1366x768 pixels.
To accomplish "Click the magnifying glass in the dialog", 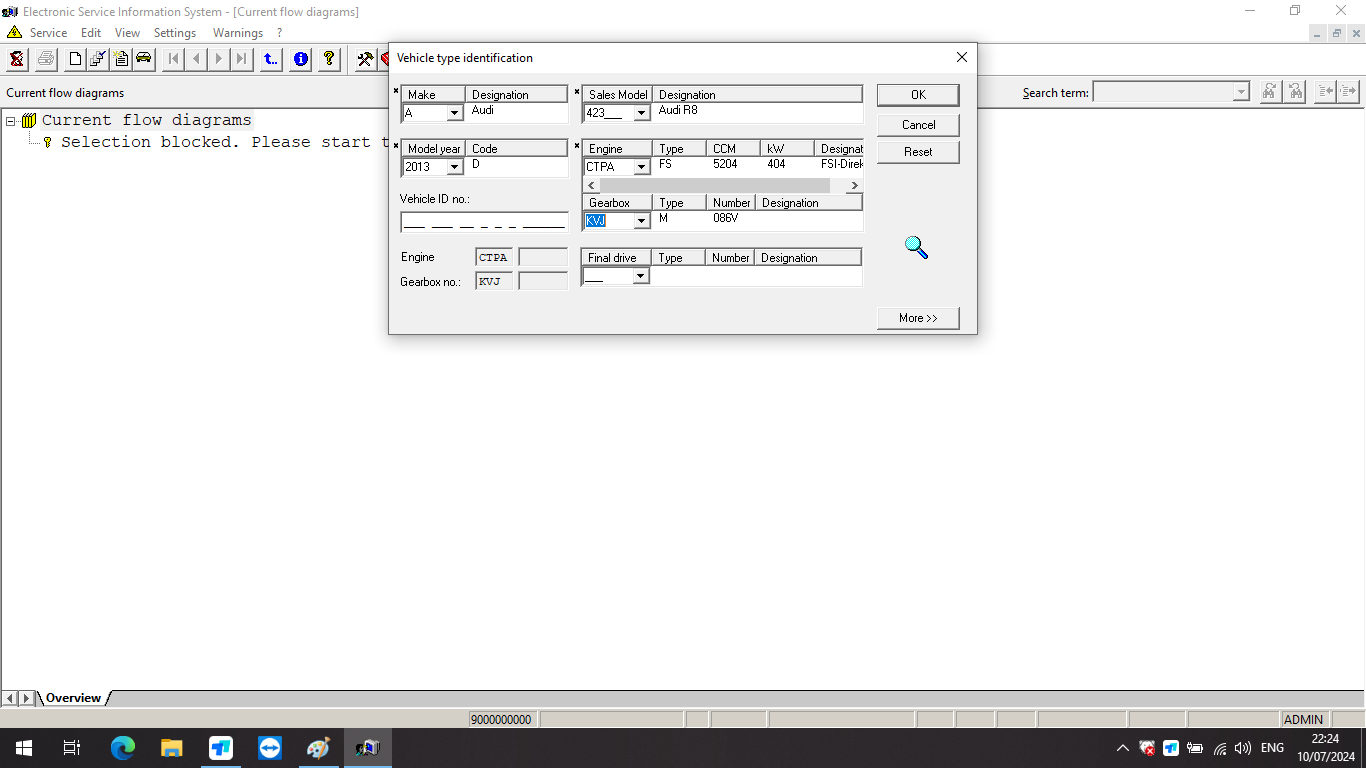I will tap(916, 247).
